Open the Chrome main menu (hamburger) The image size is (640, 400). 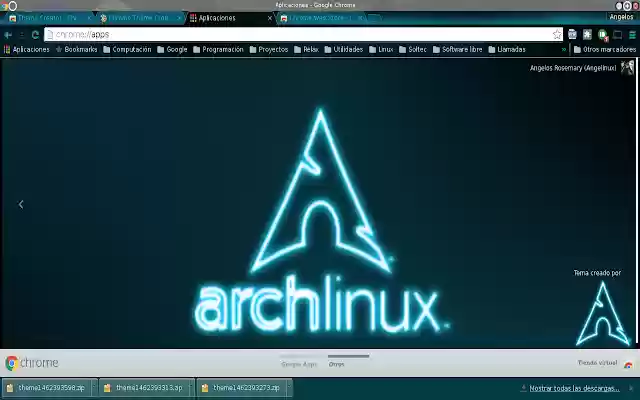[632, 35]
